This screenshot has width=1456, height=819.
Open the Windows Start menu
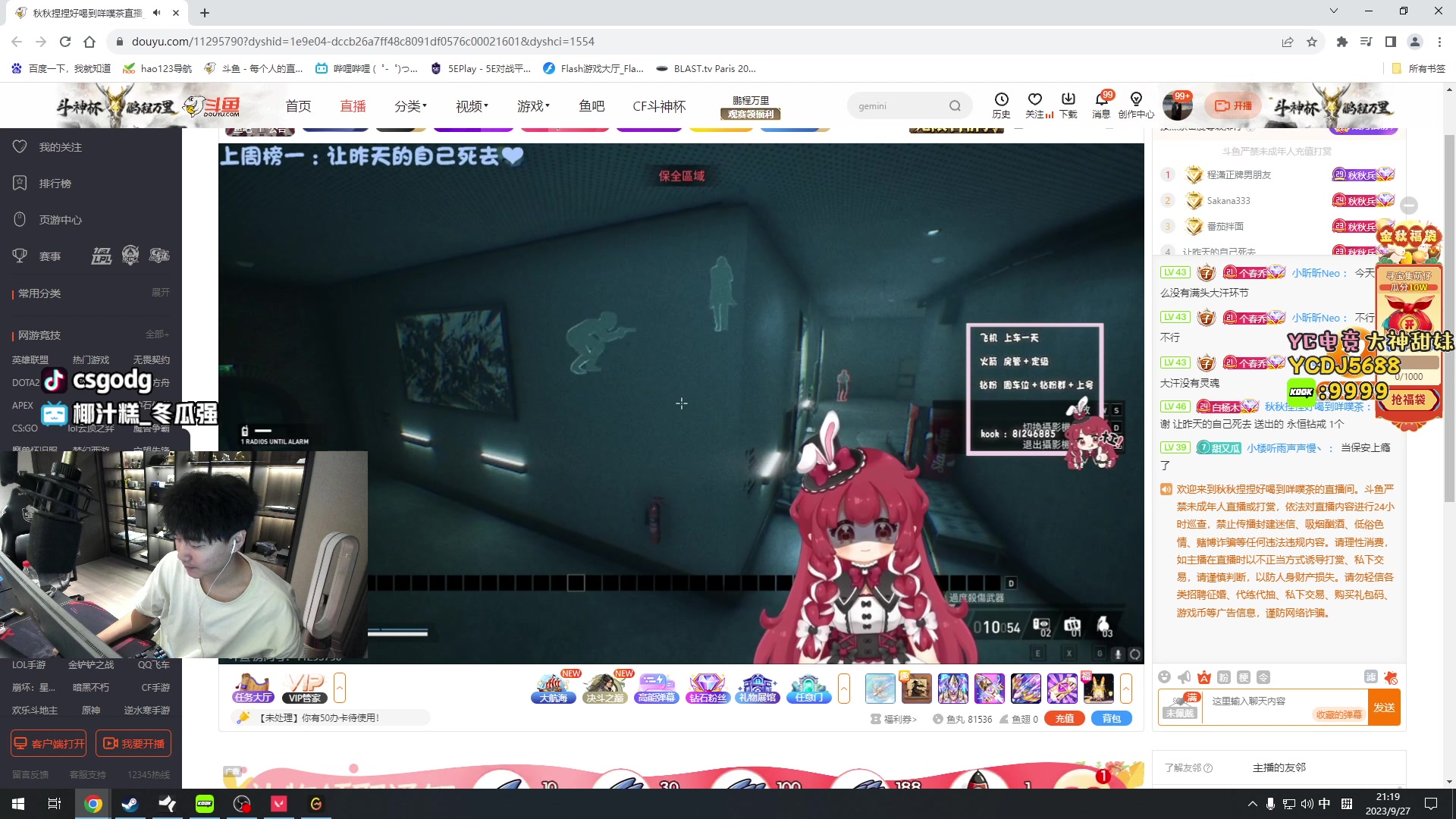tap(18, 804)
